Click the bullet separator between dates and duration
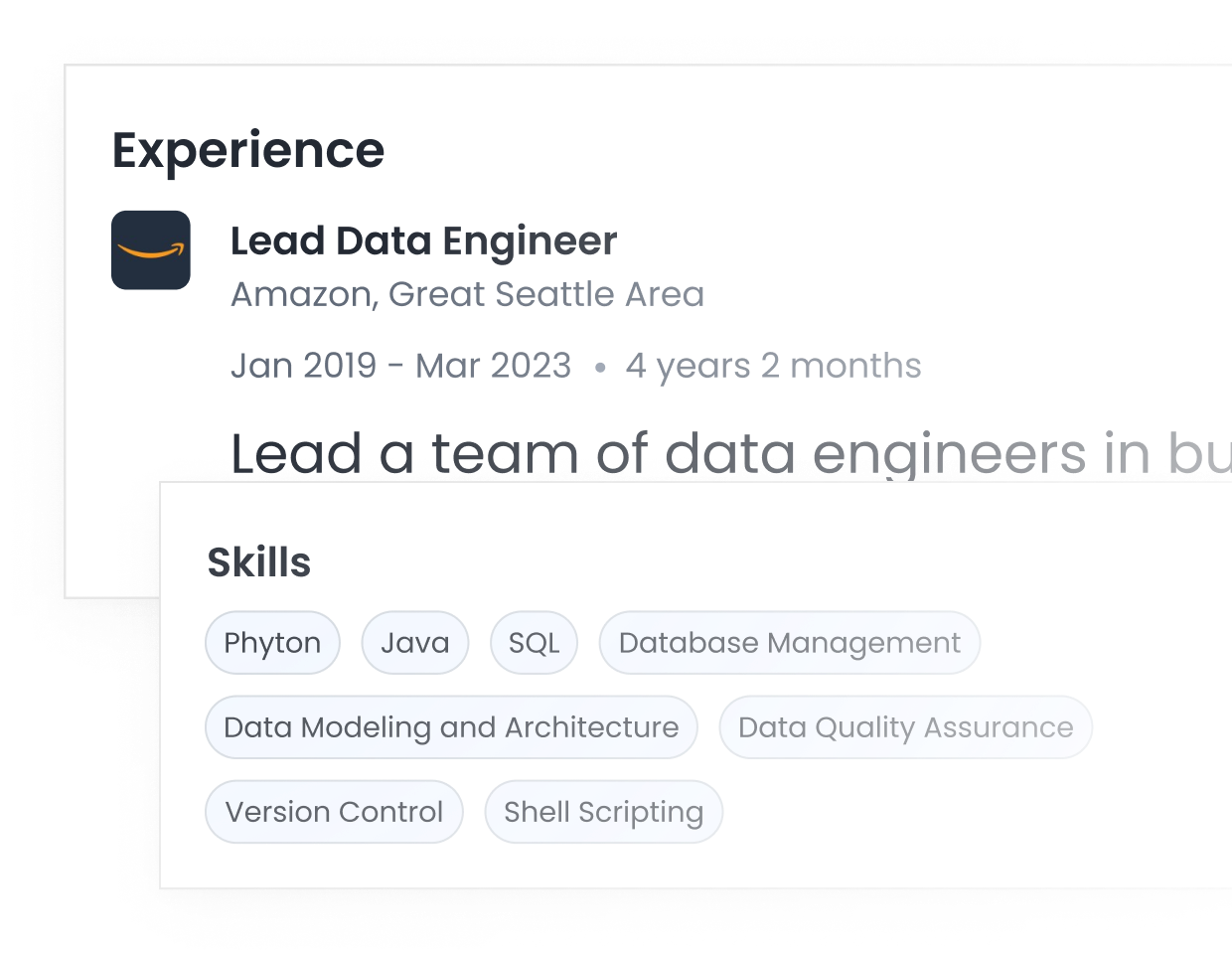 [x=599, y=368]
